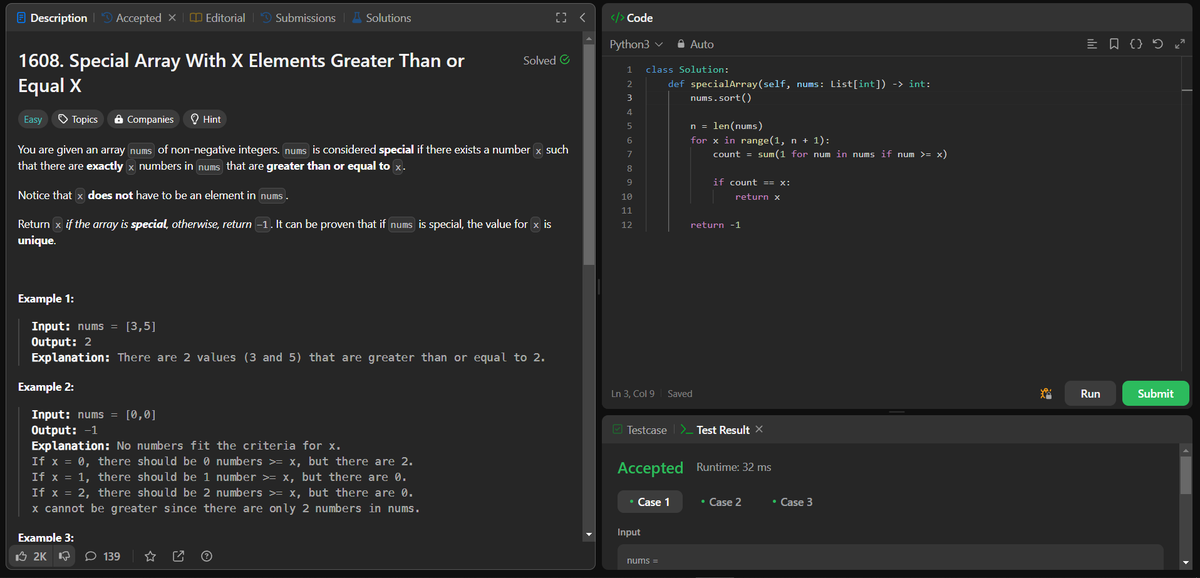Click the Easy difficulty tag
Image resolution: width=1200 pixels, height=578 pixels.
33,119
